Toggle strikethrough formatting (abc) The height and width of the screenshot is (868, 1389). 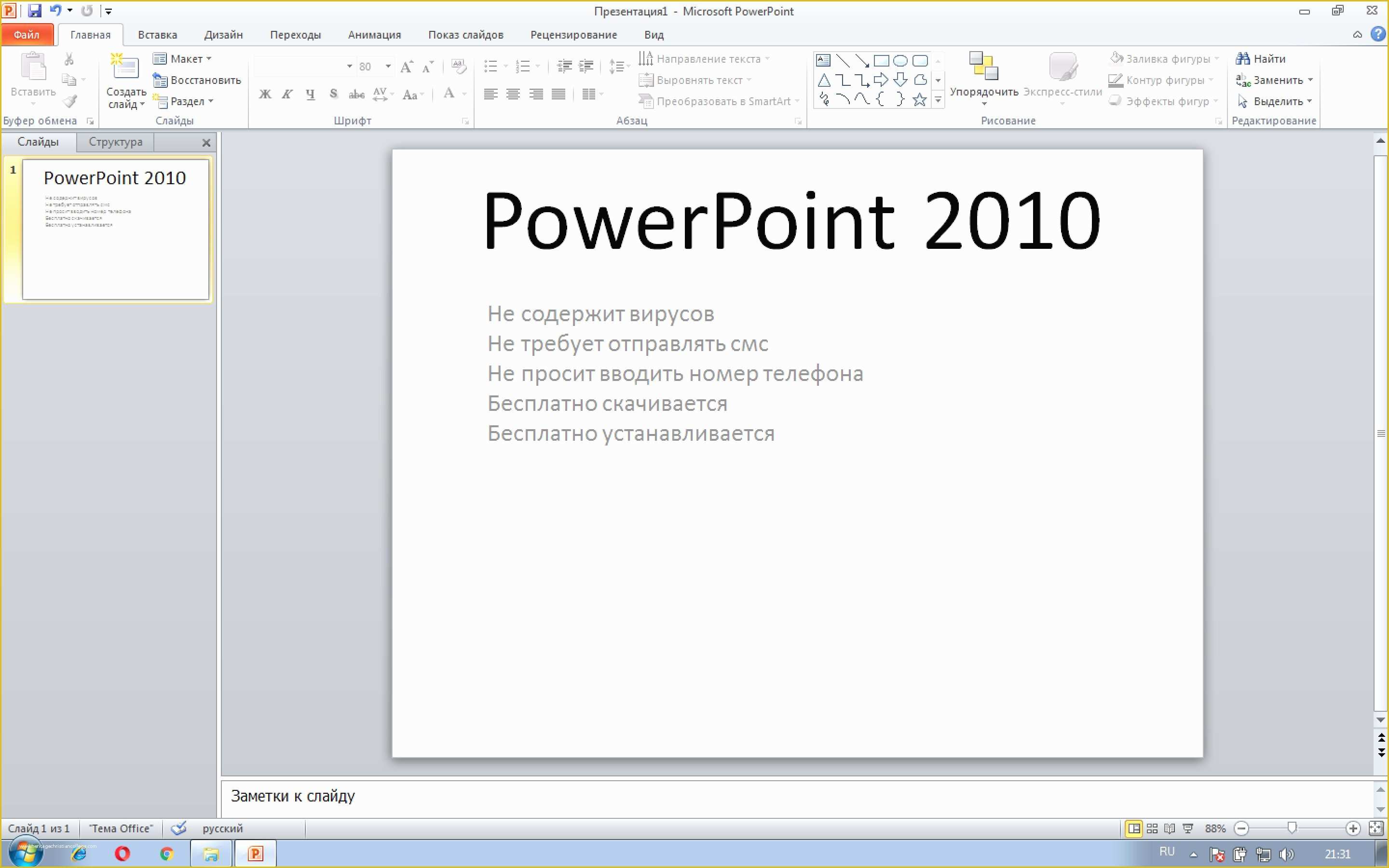point(356,94)
